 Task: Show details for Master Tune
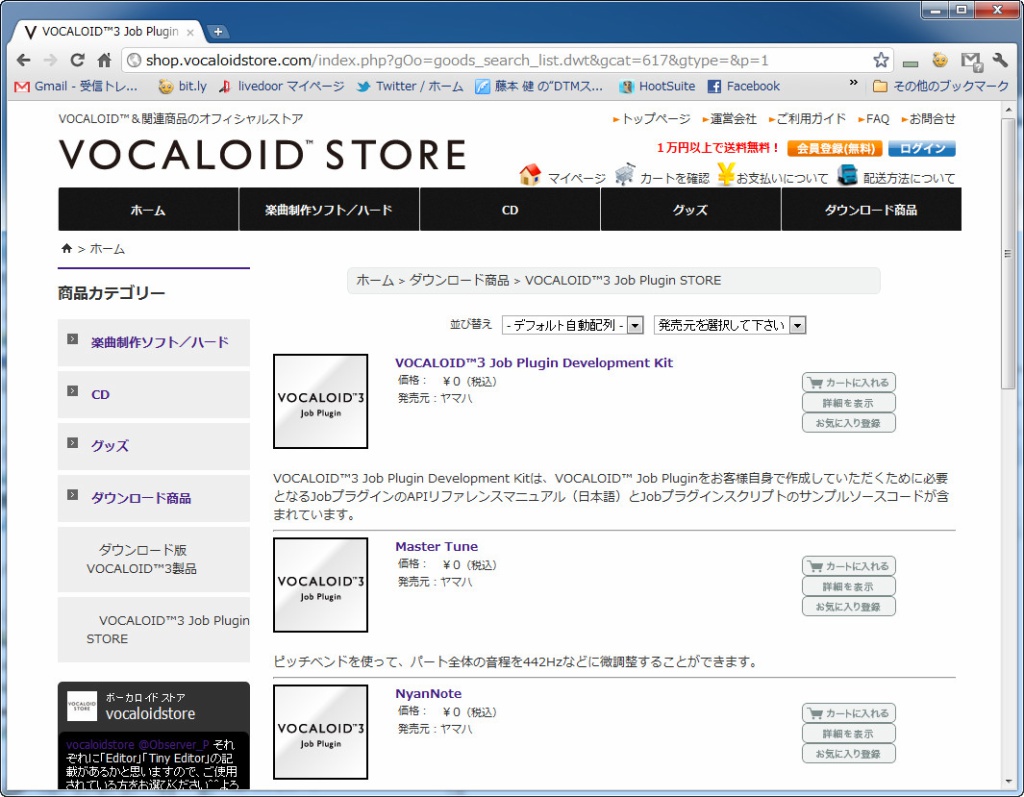tap(848, 587)
